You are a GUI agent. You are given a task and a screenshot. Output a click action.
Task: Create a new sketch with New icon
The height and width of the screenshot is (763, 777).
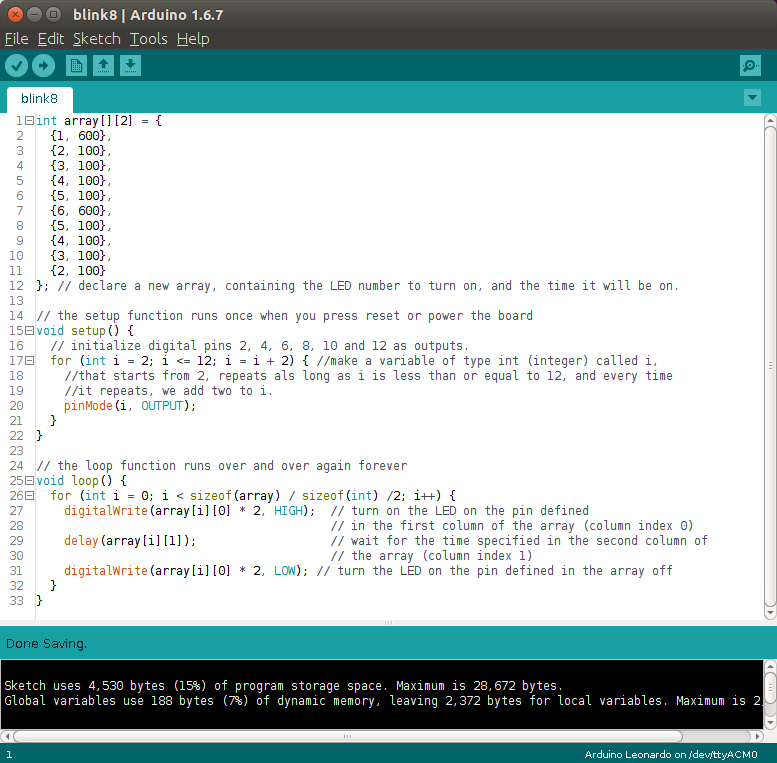76,65
